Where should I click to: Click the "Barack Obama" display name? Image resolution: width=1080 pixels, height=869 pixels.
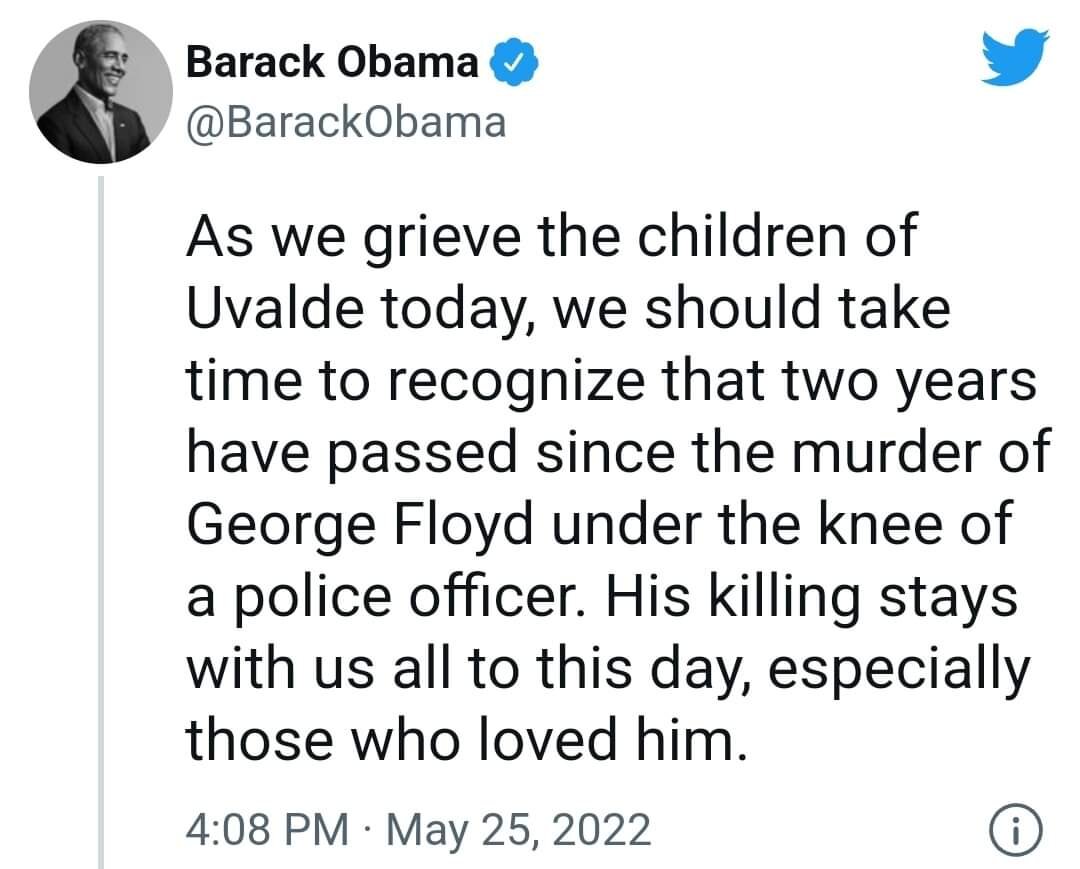coord(334,64)
